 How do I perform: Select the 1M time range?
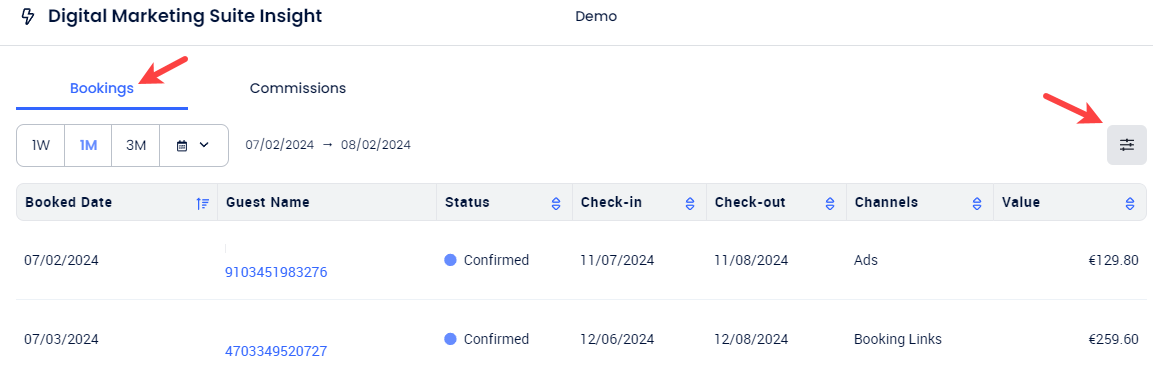(88, 145)
